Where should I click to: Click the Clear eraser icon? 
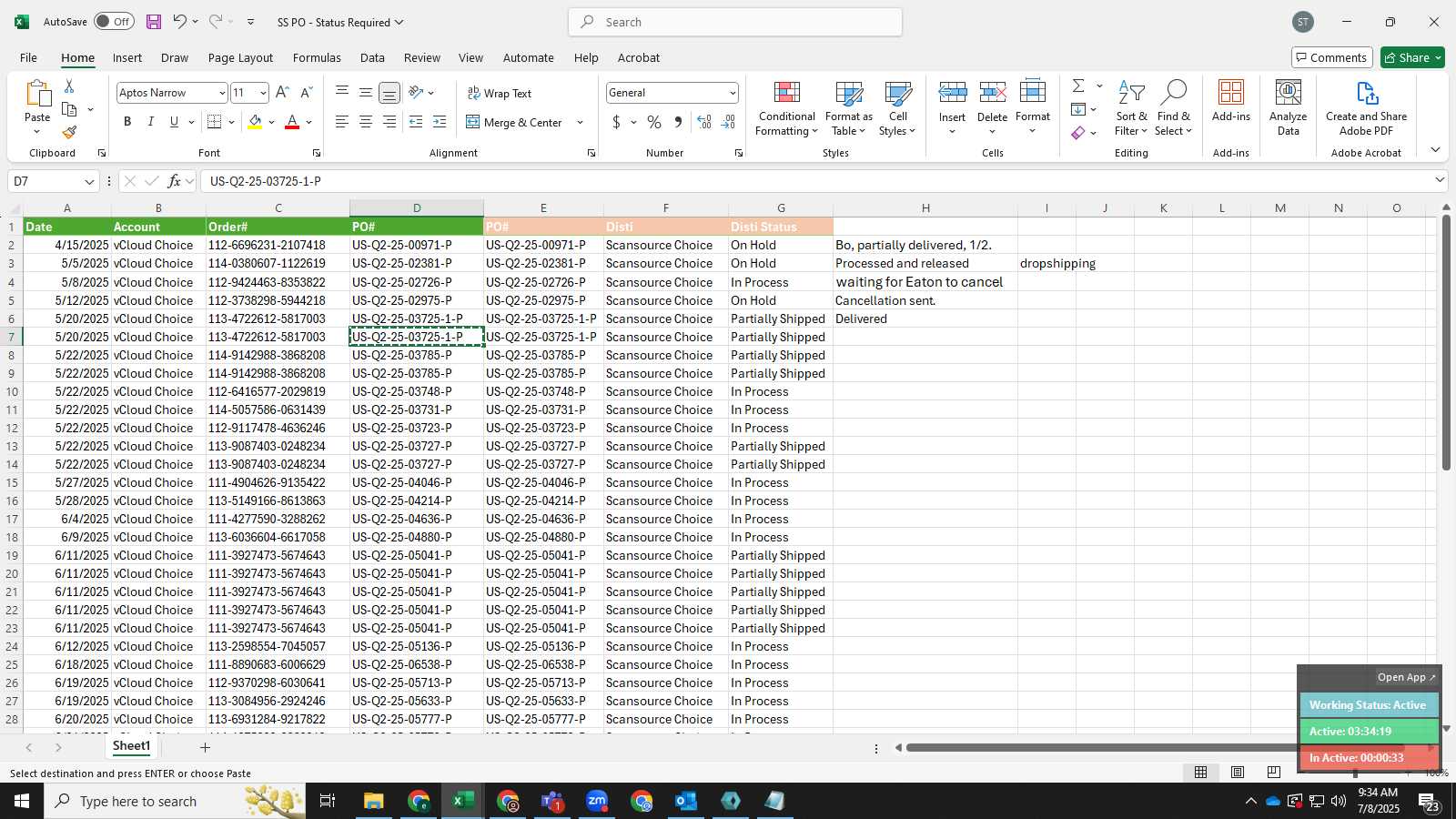tap(1078, 133)
